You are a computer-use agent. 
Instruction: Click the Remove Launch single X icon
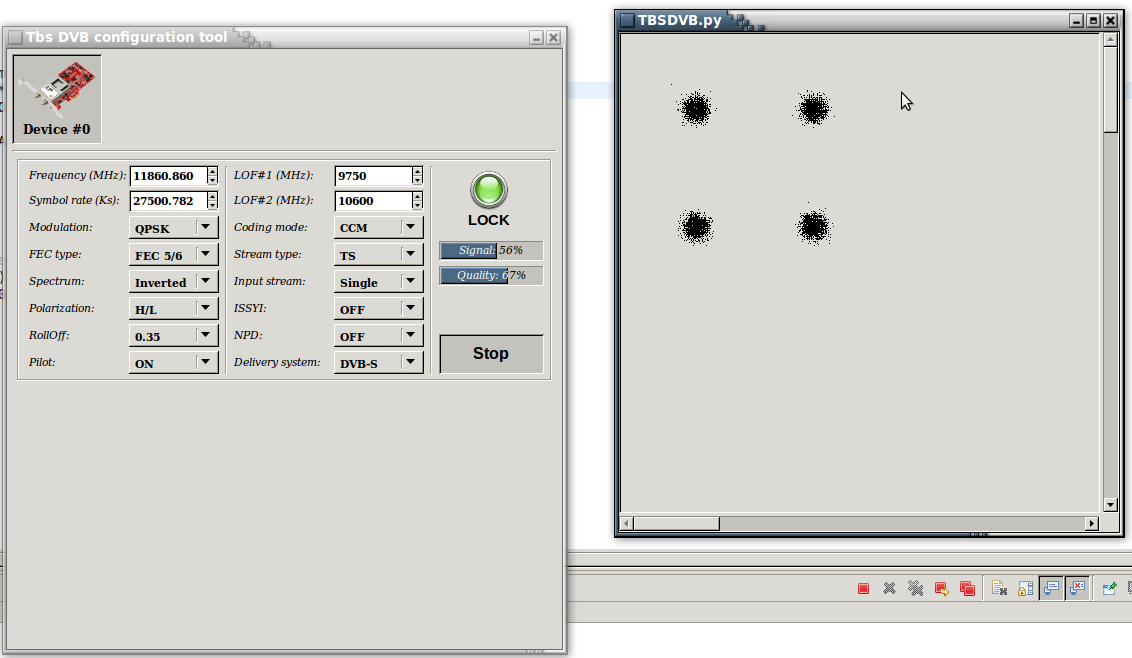click(889, 589)
